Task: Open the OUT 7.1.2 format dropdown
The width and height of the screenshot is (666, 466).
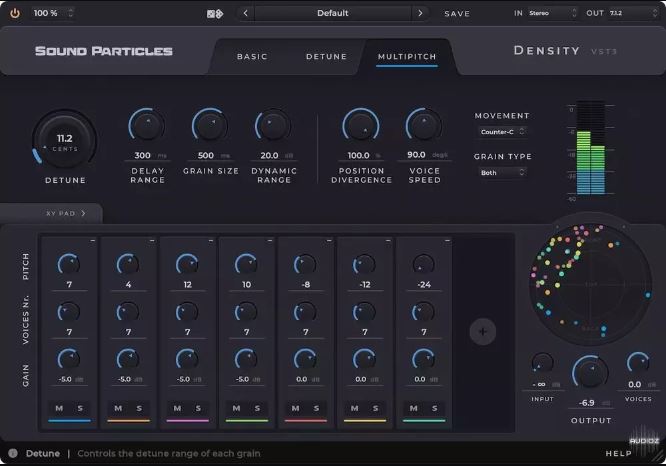Action: pyautogui.click(x=633, y=13)
